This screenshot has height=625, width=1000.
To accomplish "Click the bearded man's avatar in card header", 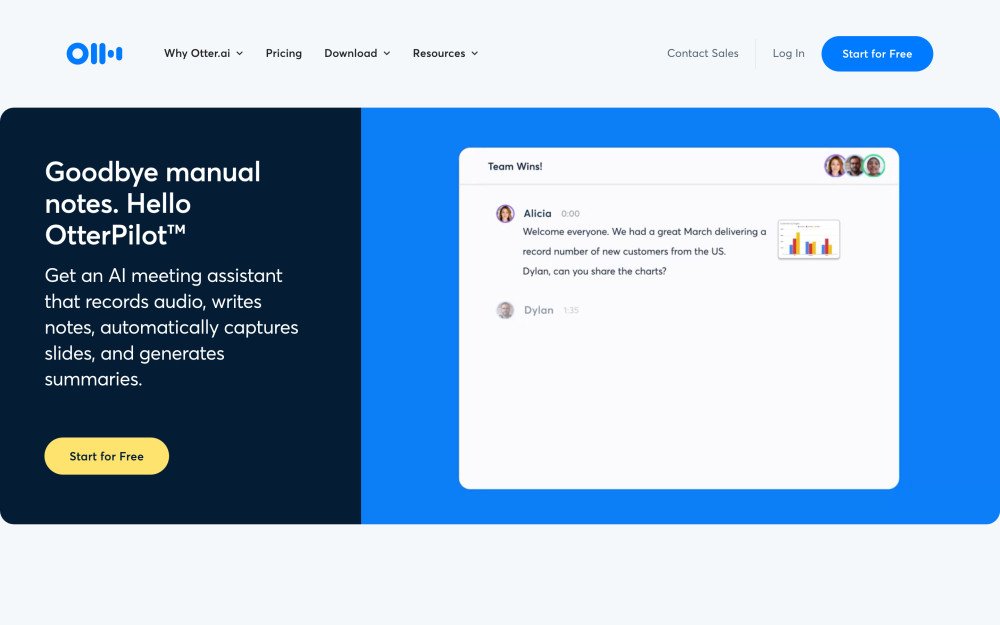I will [x=855, y=166].
